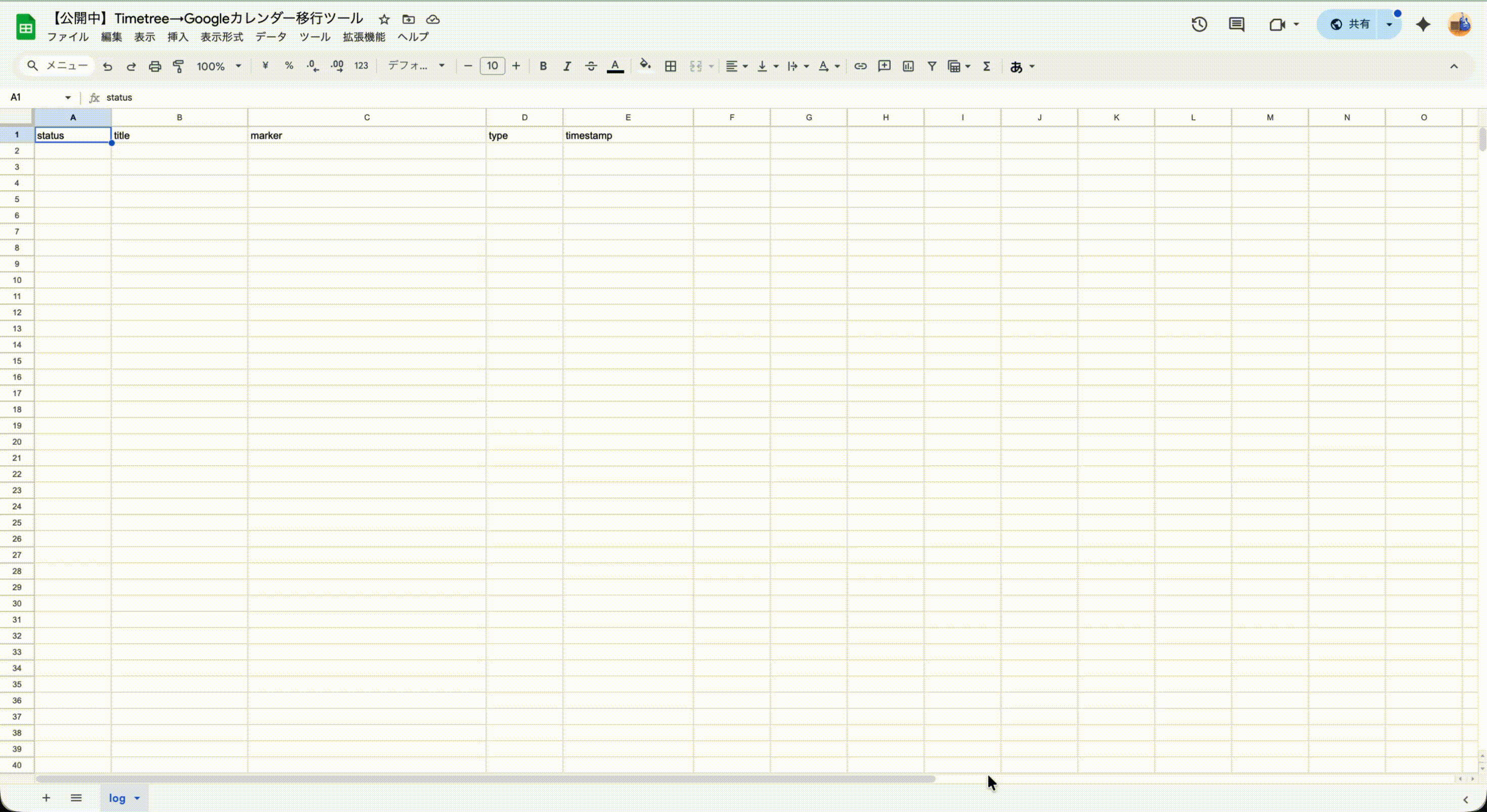The image size is (1487, 812).
Task: Open the fill color picker
Action: point(645,66)
